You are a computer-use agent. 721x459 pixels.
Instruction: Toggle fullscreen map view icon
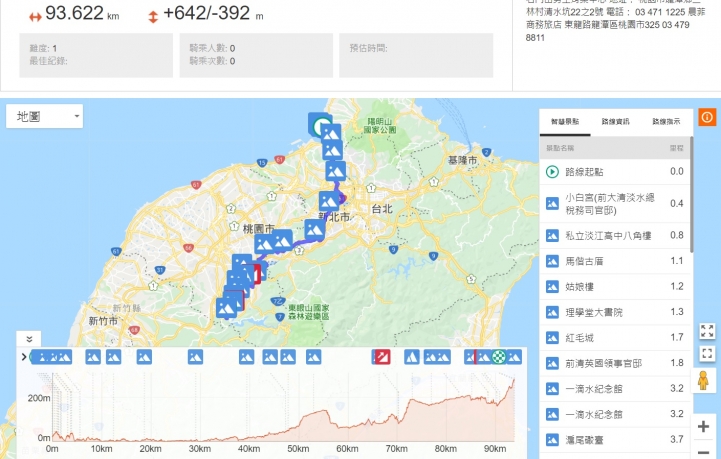(x=707, y=354)
